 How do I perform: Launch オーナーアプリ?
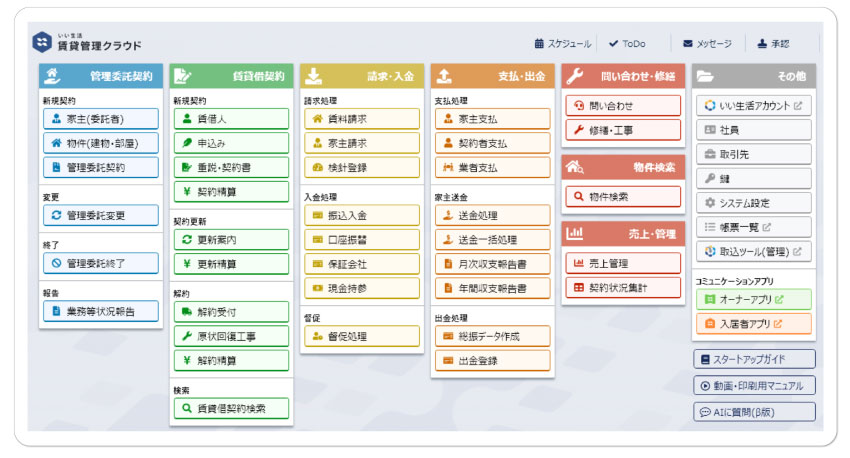754,299
